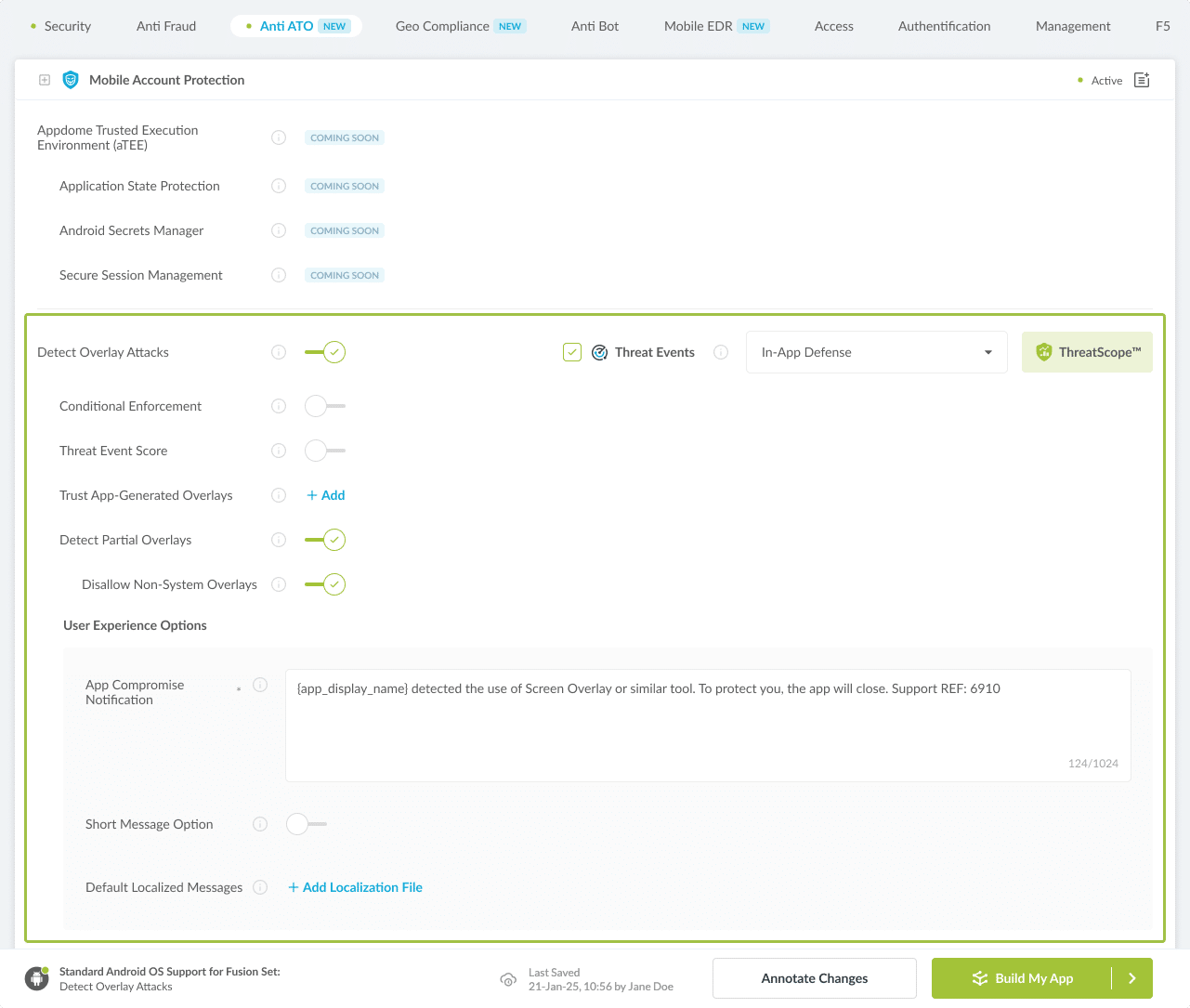
Task: Click info icon for Android Secrets Manager
Action: [x=279, y=230]
